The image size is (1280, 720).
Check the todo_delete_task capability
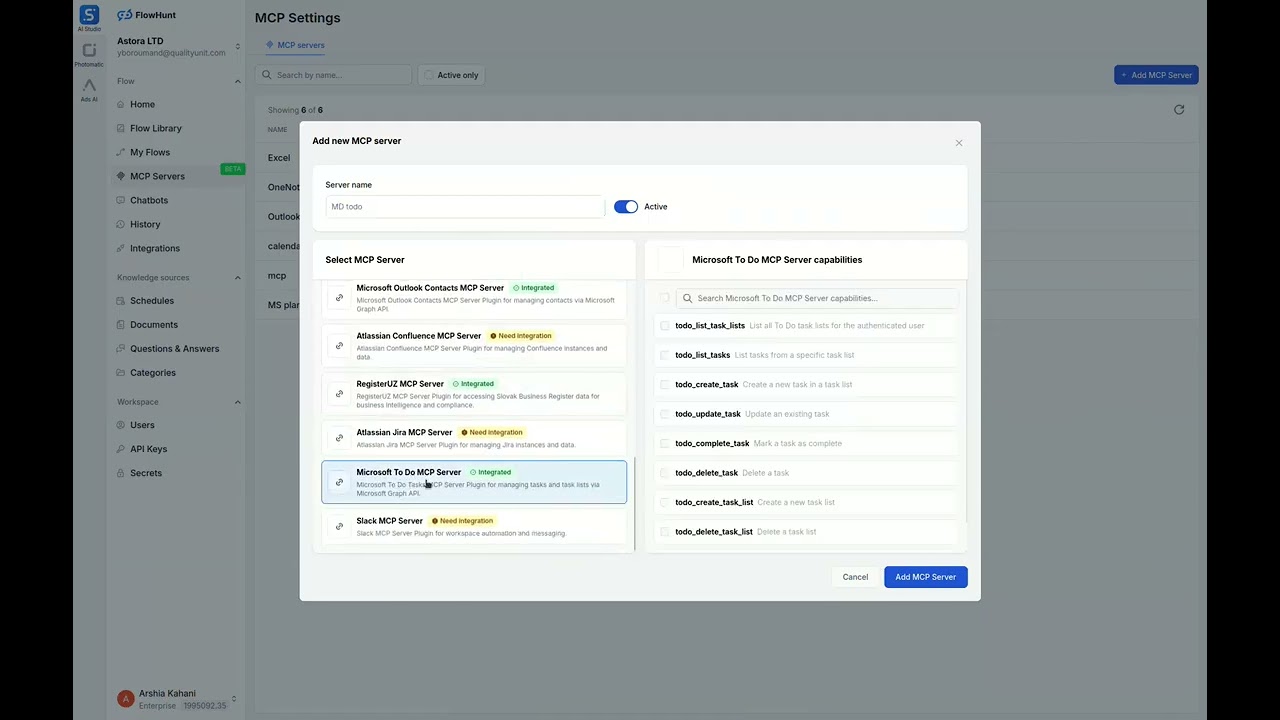665,473
